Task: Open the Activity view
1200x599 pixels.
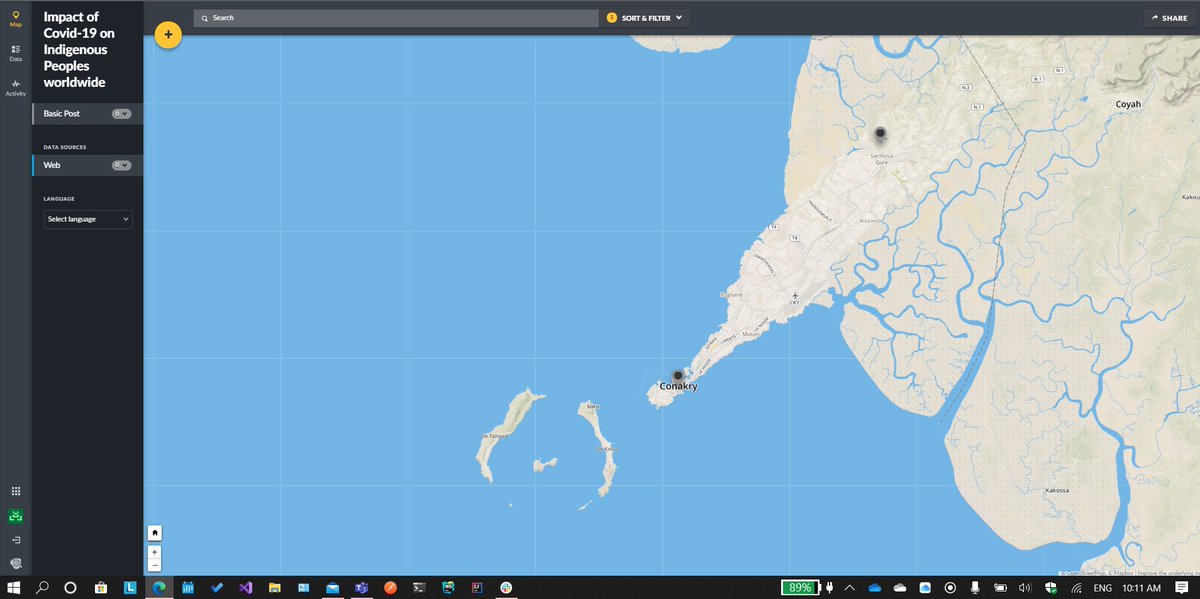Action: point(15,88)
